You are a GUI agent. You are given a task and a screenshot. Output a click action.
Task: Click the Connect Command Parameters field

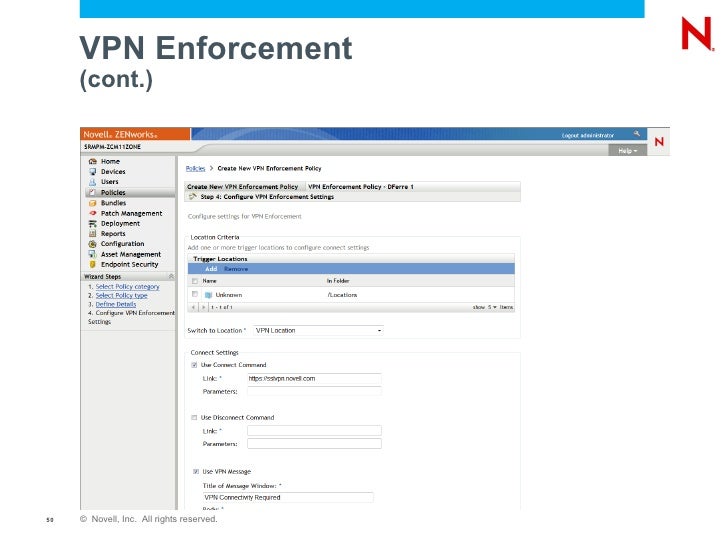click(x=314, y=391)
